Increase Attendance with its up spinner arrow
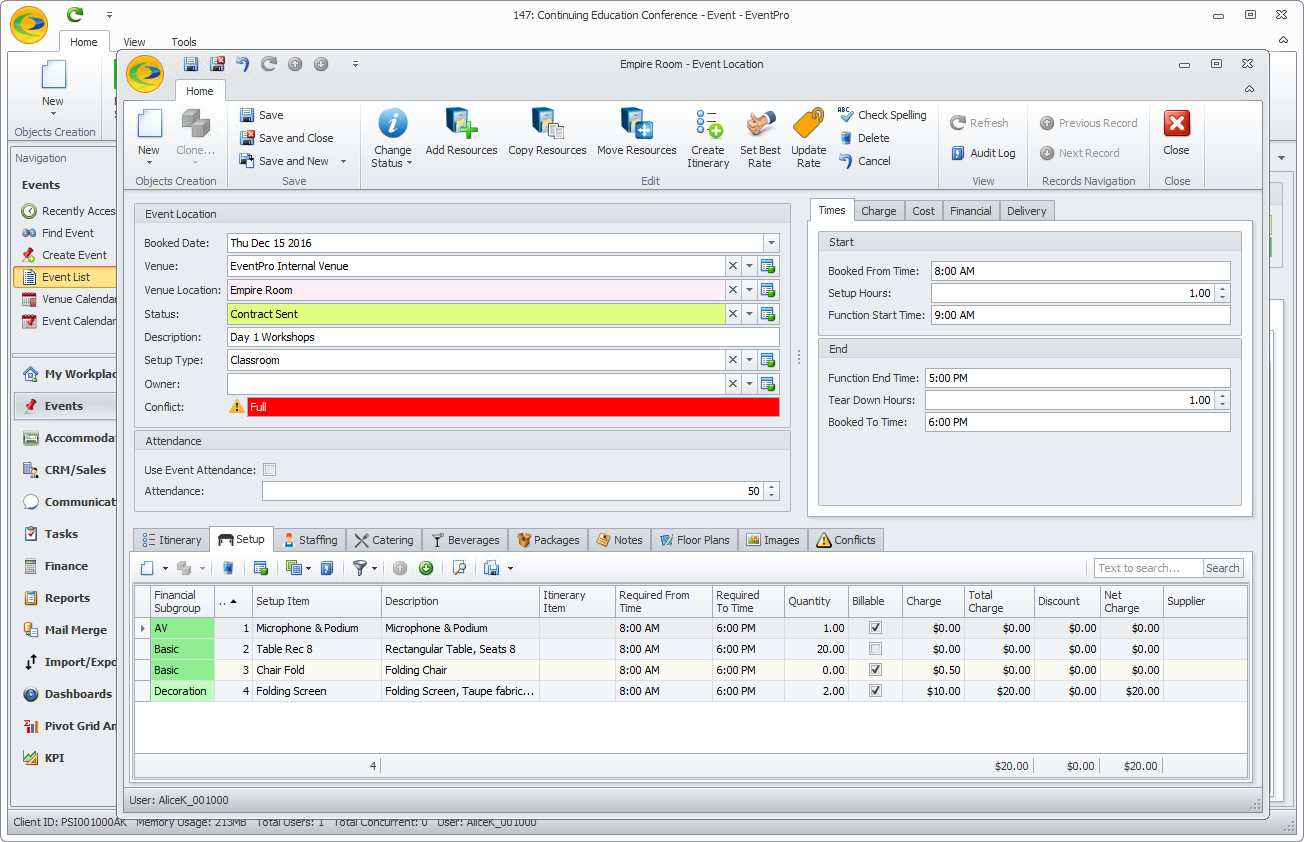 click(771, 487)
